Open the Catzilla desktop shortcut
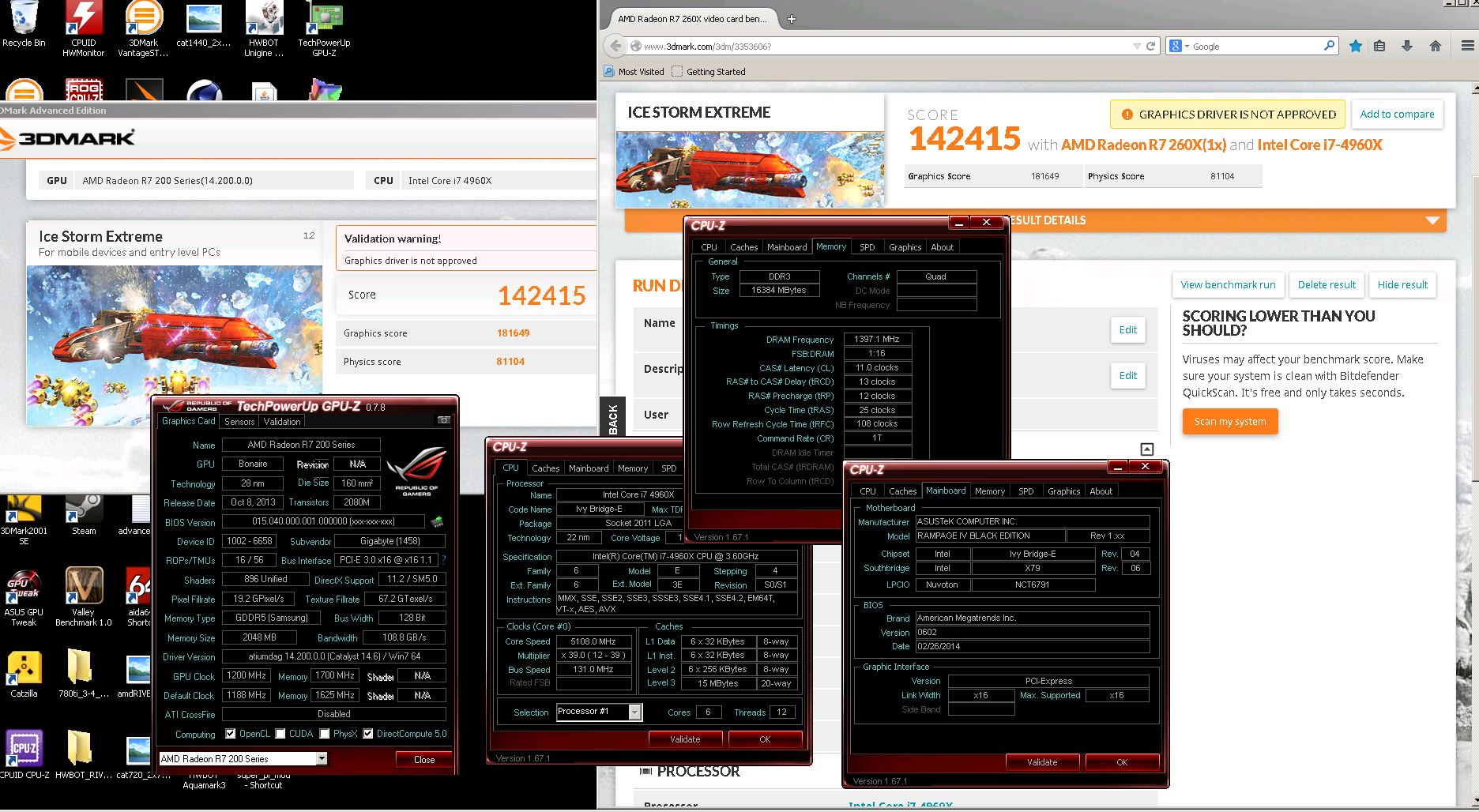Viewport: 1479px width, 812px height. [24, 674]
